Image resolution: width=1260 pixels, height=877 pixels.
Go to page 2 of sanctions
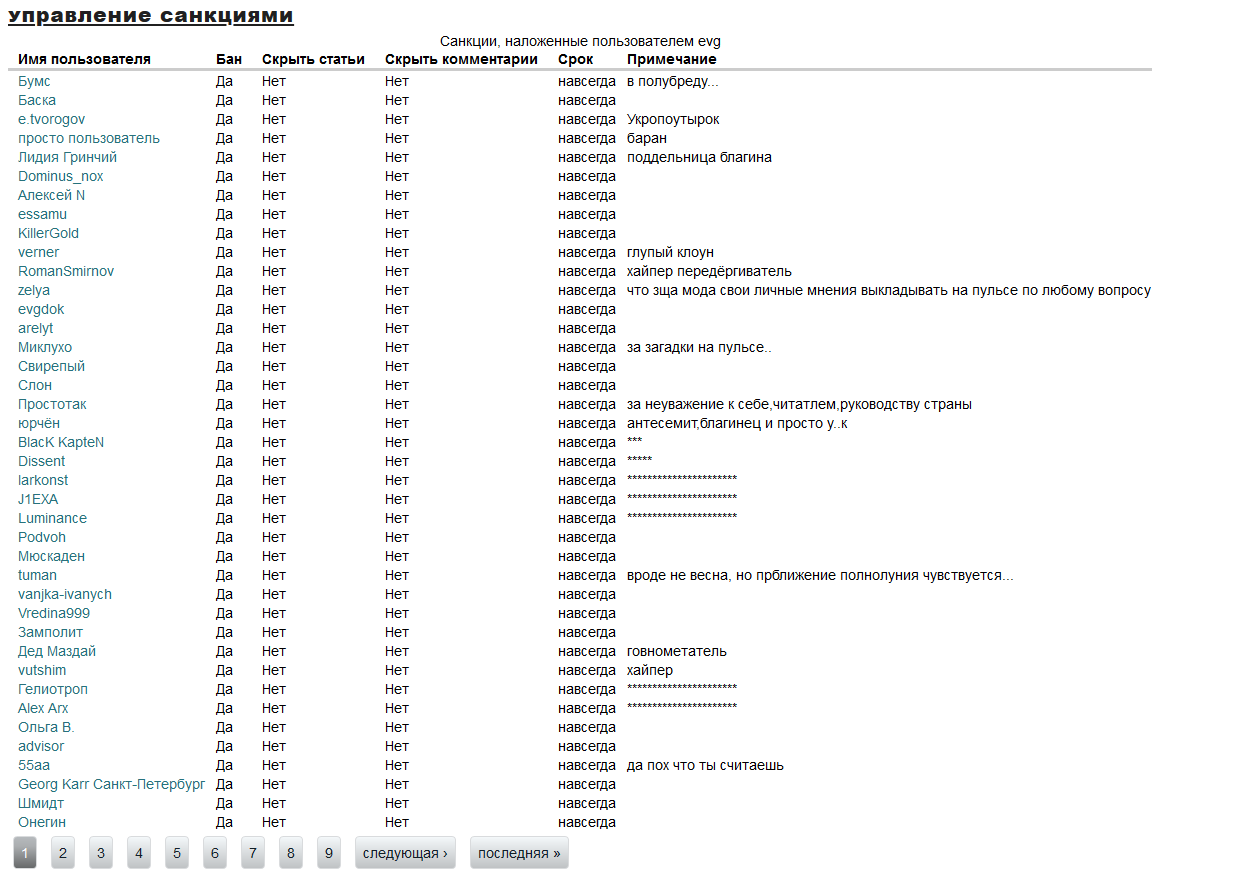tap(63, 853)
